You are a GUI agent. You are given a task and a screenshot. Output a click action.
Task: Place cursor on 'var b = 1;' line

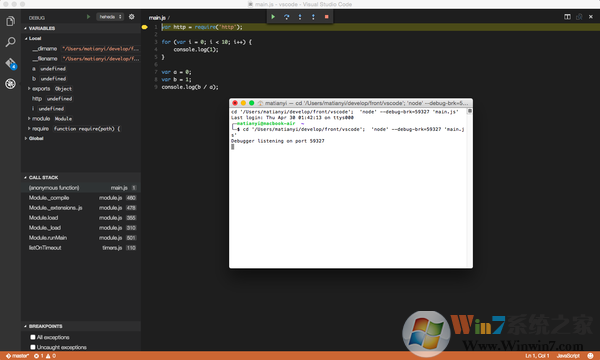[x=176, y=80]
